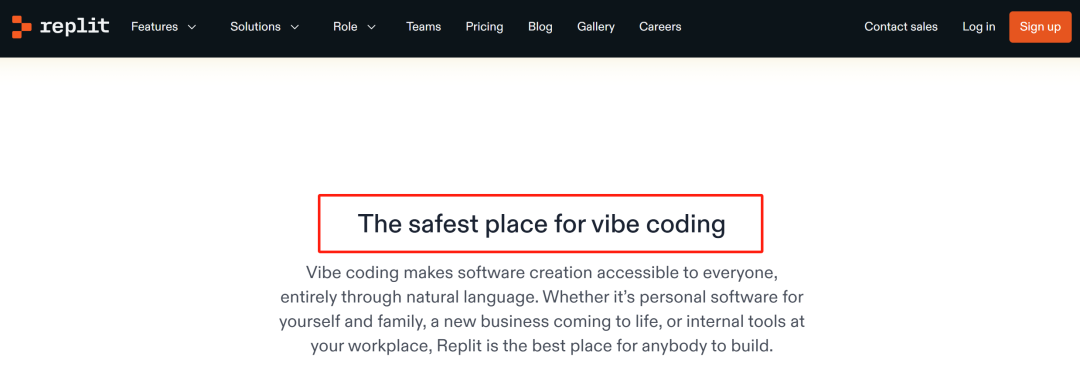The height and width of the screenshot is (384, 1080).
Task: Click the line Replit is the best place for anybody
Action: [x=541, y=345]
